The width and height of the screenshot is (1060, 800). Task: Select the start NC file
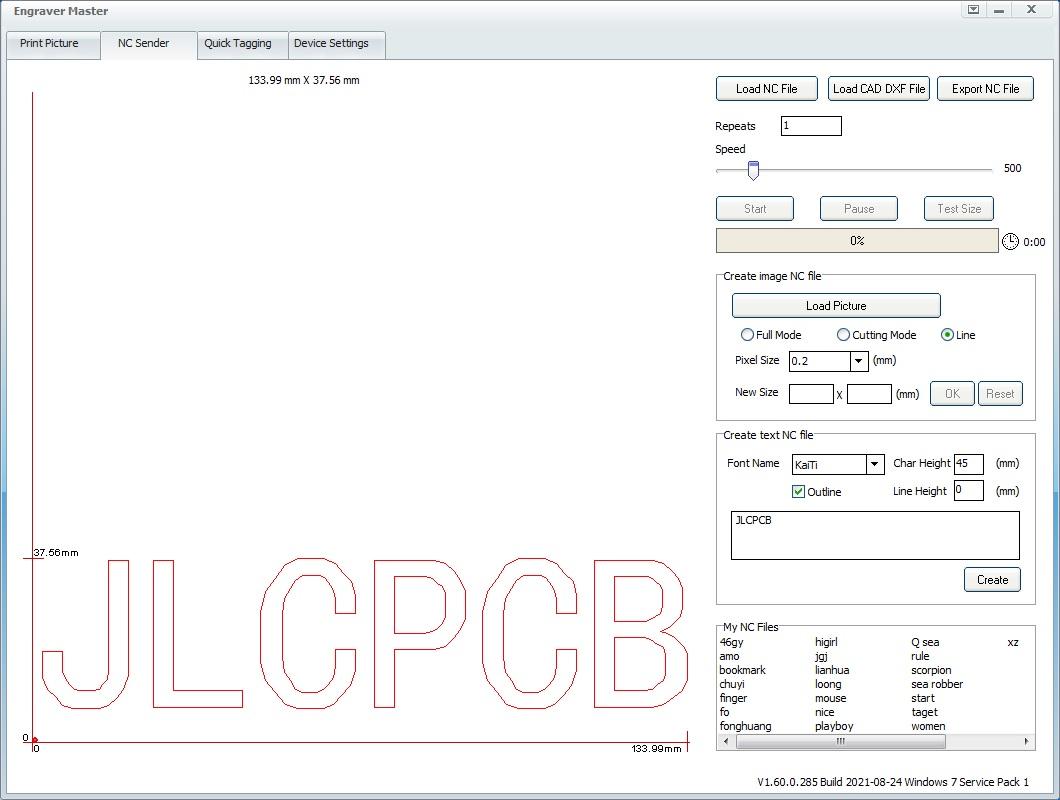923,699
